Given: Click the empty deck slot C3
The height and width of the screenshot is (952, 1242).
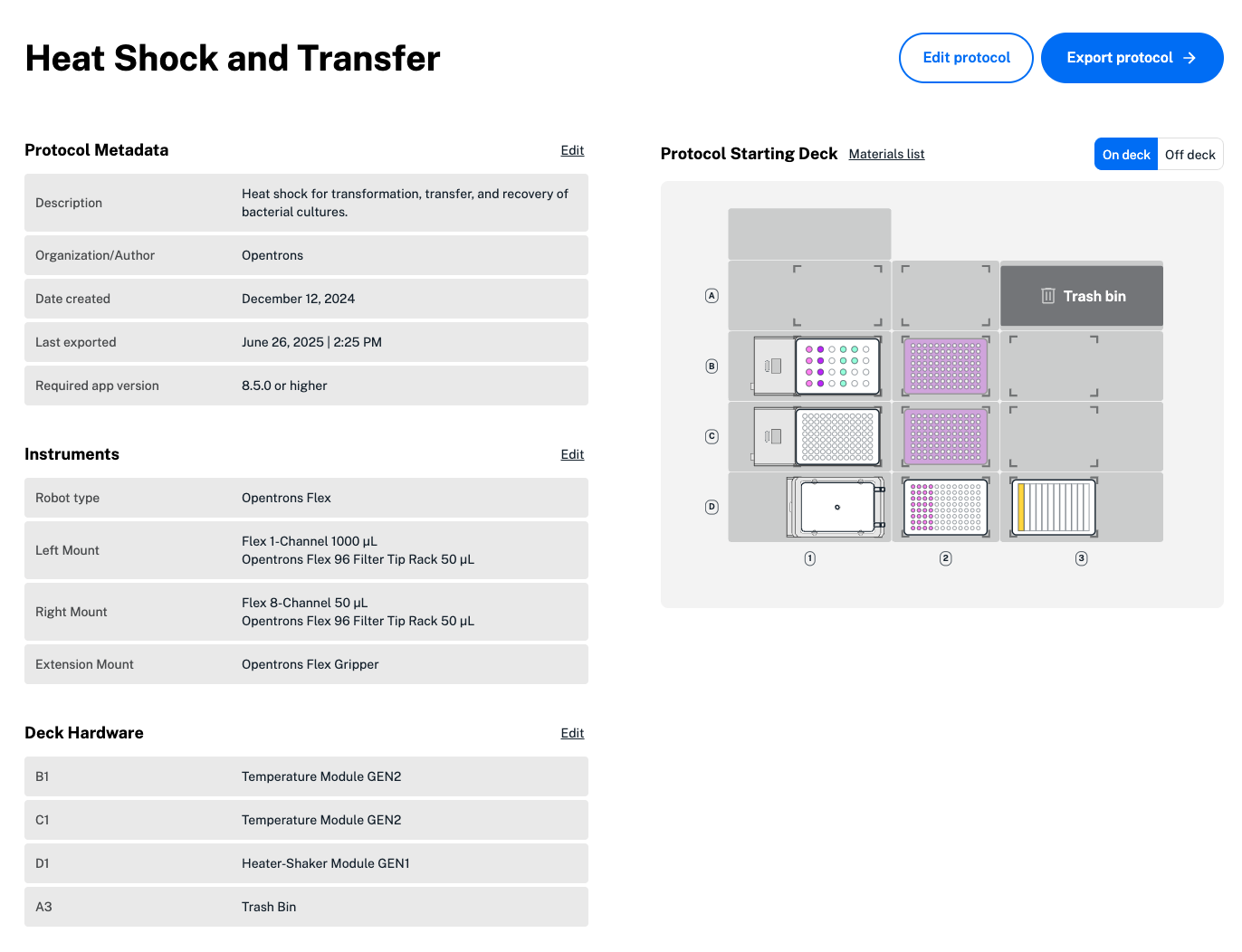Looking at the screenshot, I should [x=1054, y=437].
